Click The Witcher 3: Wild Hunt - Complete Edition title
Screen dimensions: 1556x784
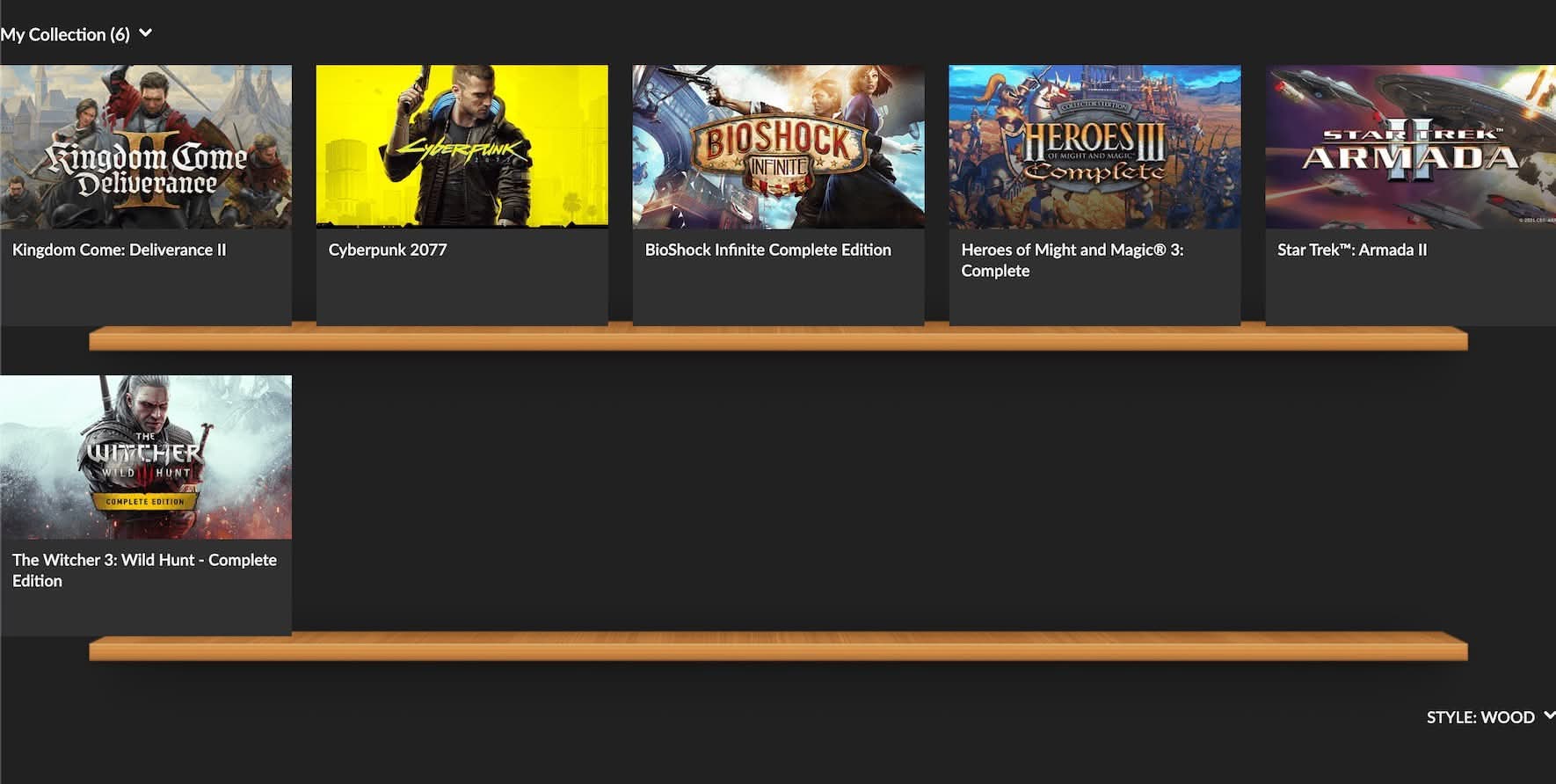coord(144,570)
